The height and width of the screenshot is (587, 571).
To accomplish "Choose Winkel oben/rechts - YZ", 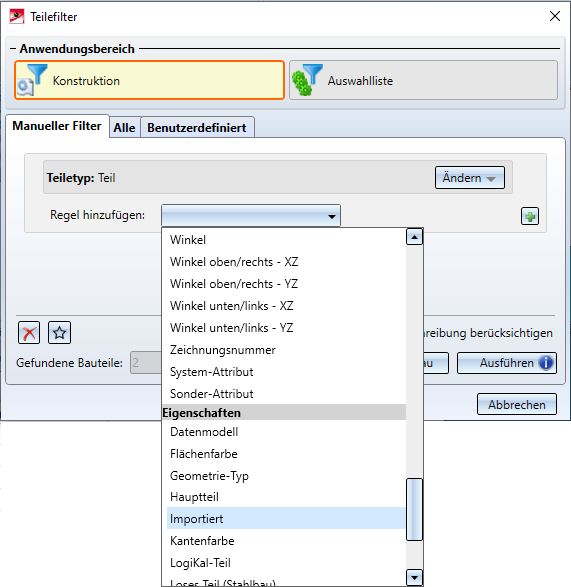I will coord(286,284).
